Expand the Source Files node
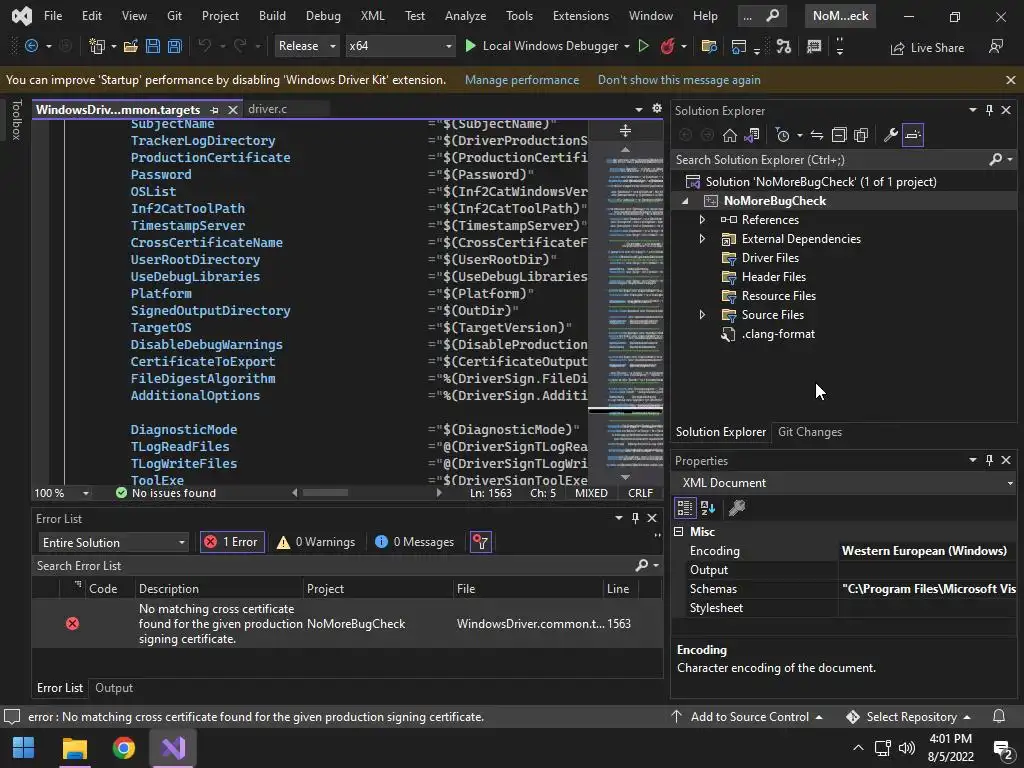The height and width of the screenshot is (768, 1024). tap(702, 315)
